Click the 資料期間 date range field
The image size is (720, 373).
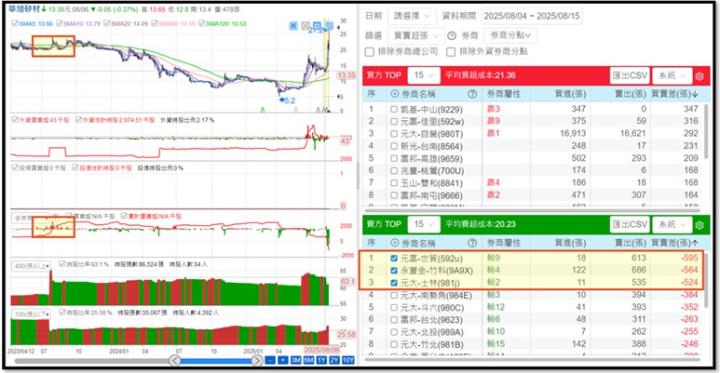532,17
